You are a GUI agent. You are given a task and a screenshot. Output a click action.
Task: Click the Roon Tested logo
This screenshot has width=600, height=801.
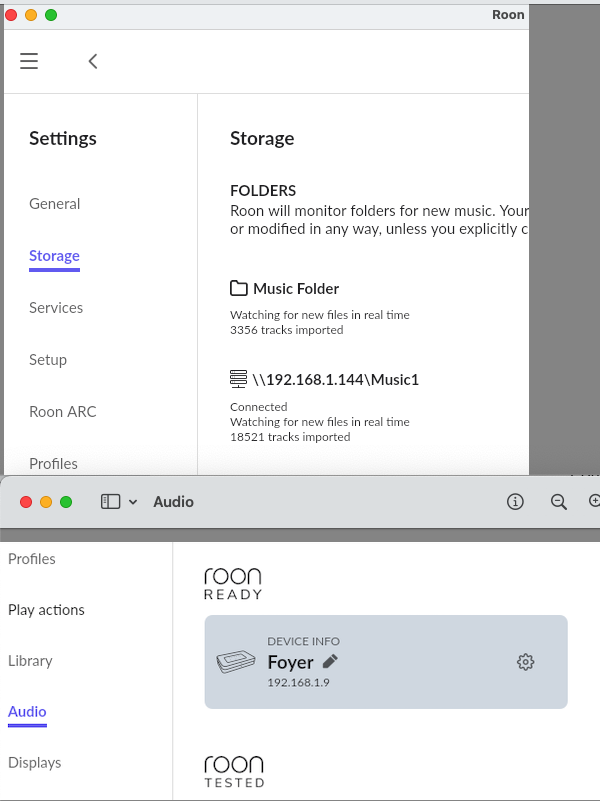(x=234, y=772)
